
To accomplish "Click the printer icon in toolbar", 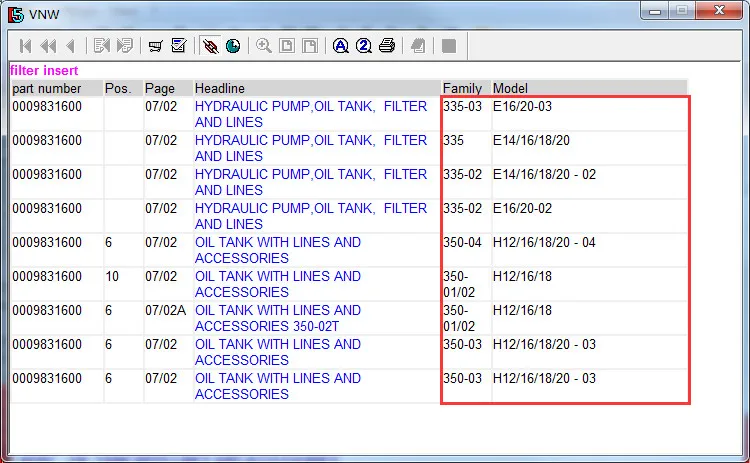I will coord(387,46).
